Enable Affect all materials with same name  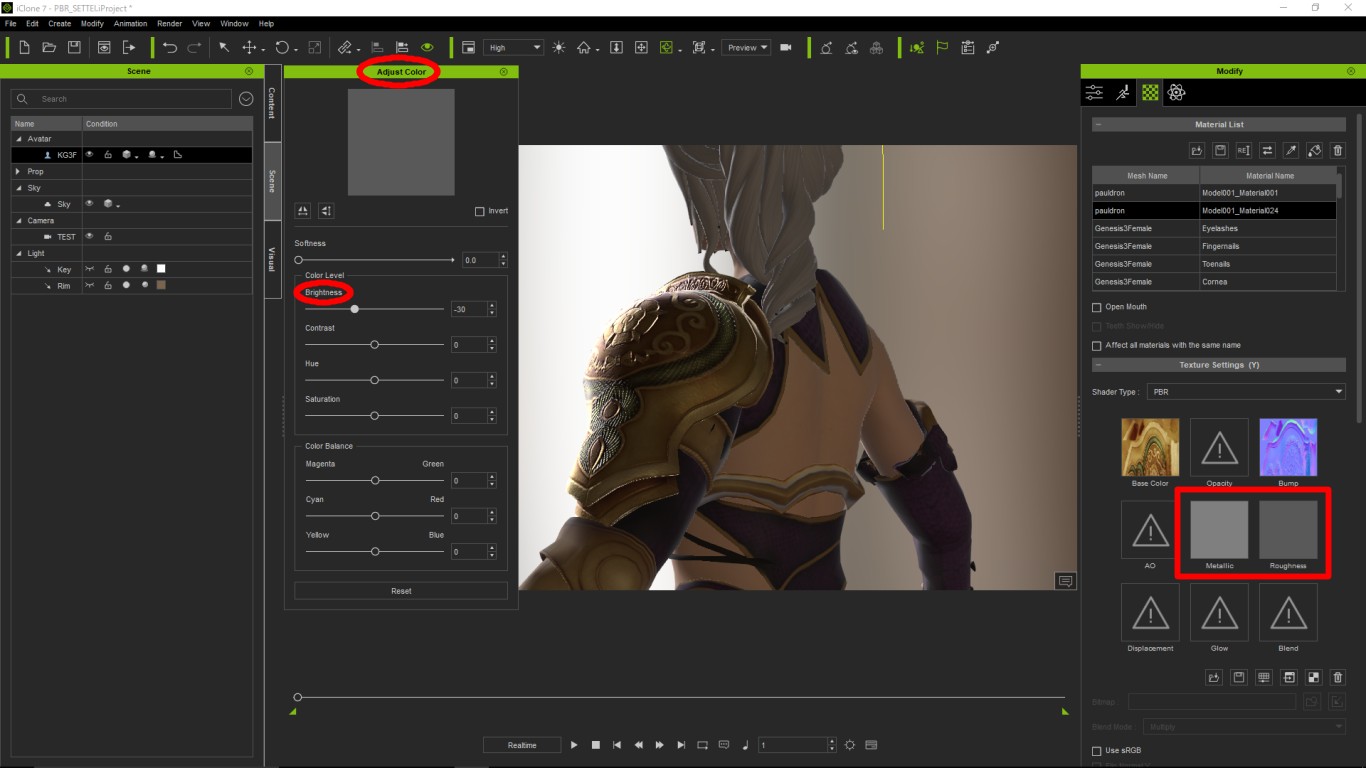click(1097, 345)
